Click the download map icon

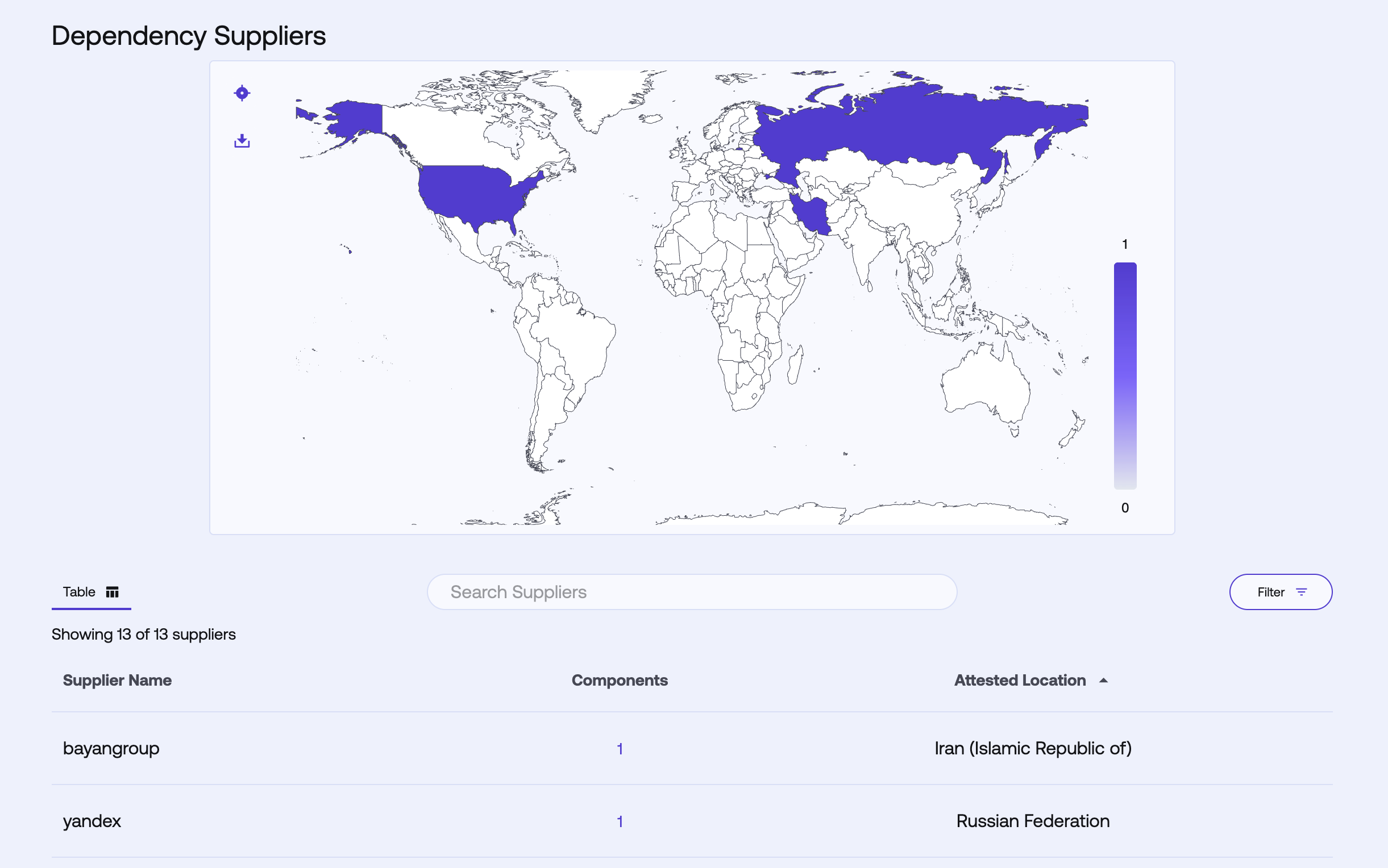pyautogui.click(x=242, y=141)
